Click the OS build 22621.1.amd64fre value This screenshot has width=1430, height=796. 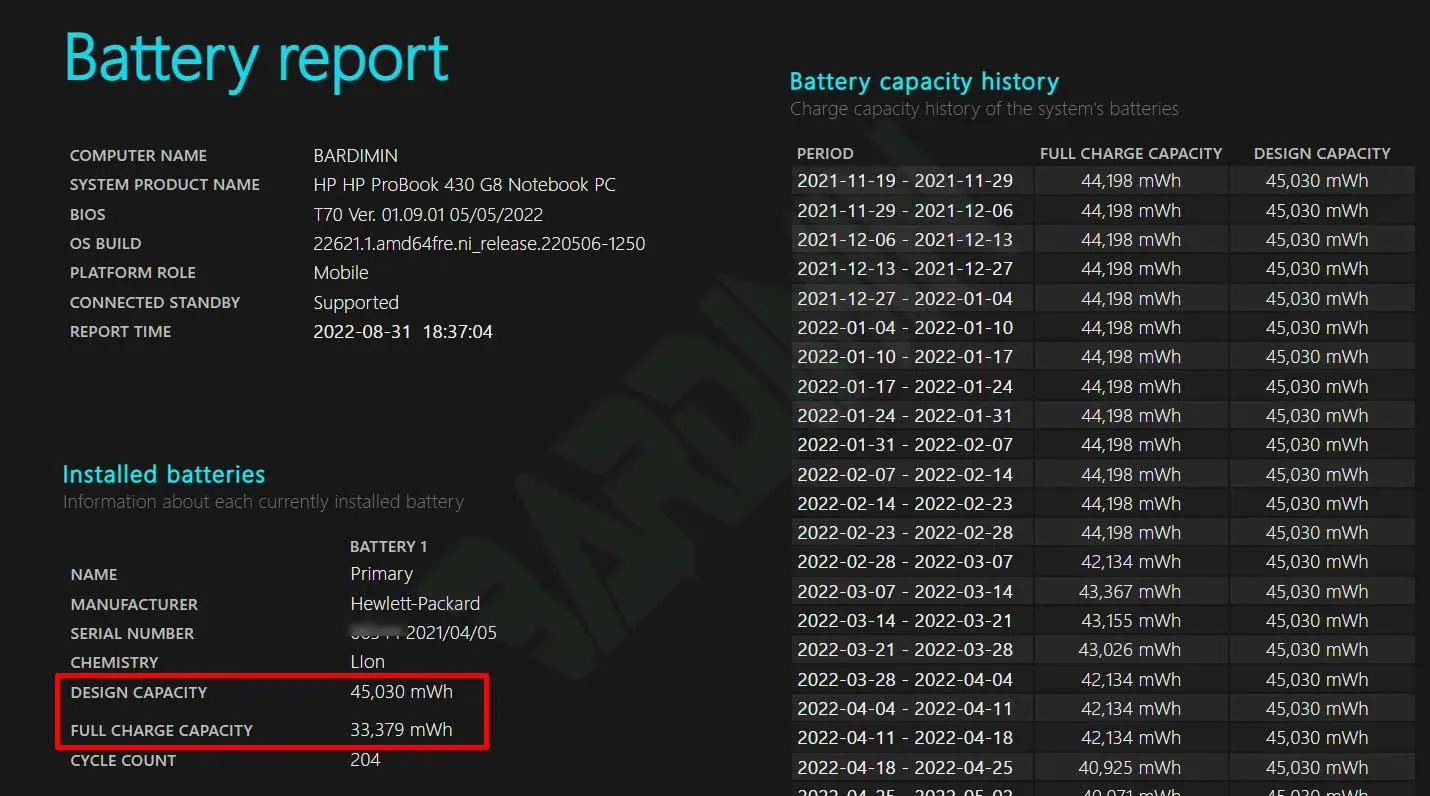point(479,243)
